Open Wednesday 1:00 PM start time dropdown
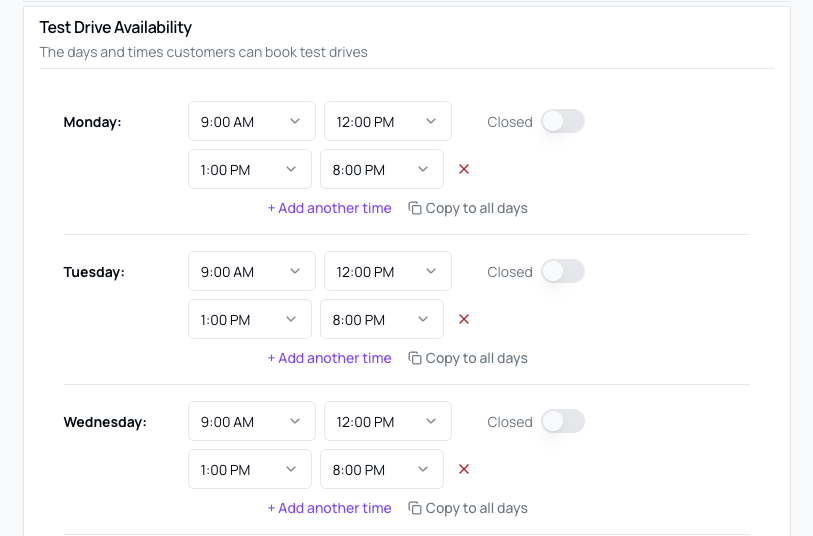The width and height of the screenshot is (813, 536). coord(250,469)
